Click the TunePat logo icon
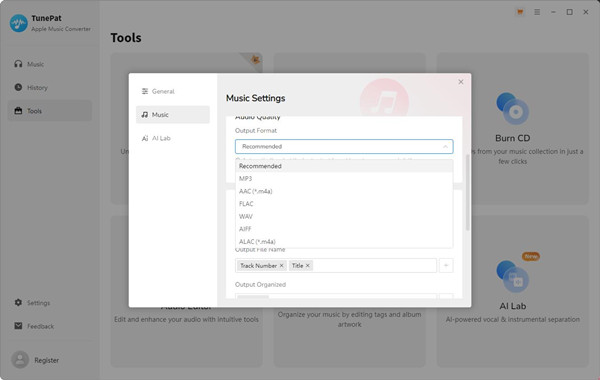This screenshot has width=600, height=380. (x=18, y=23)
